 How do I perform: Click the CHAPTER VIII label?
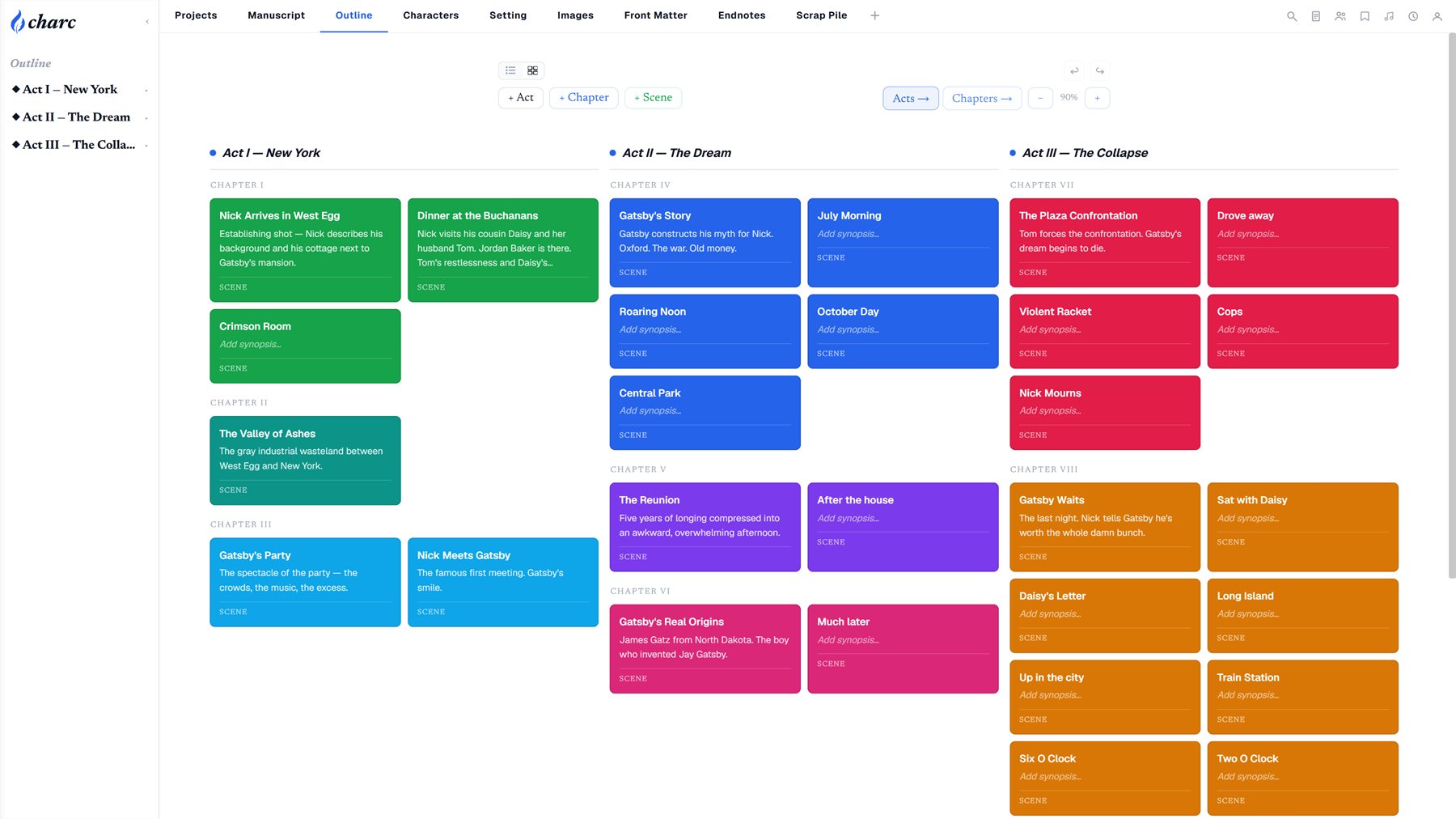click(x=1043, y=469)
